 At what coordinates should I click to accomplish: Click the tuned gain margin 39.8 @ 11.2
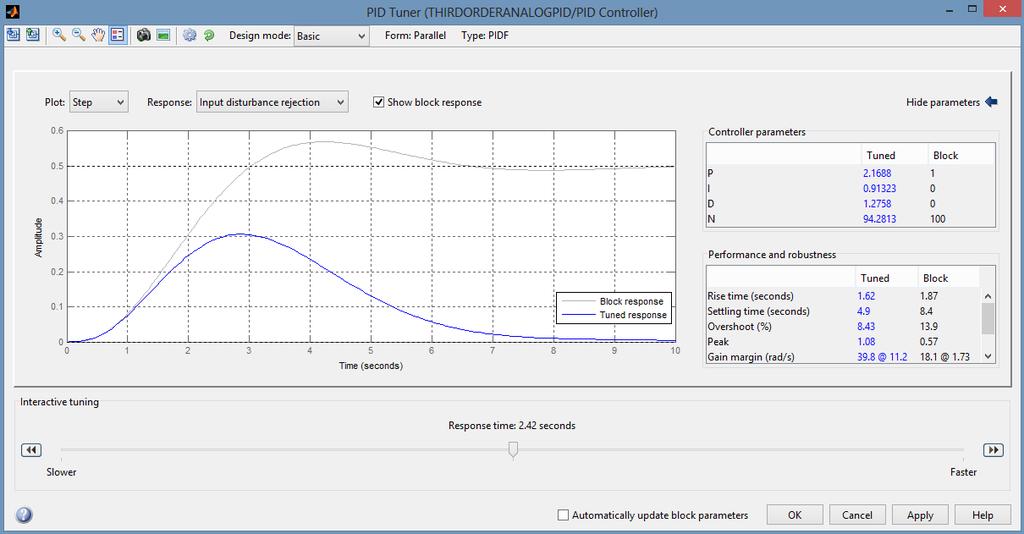pos(882,356)
